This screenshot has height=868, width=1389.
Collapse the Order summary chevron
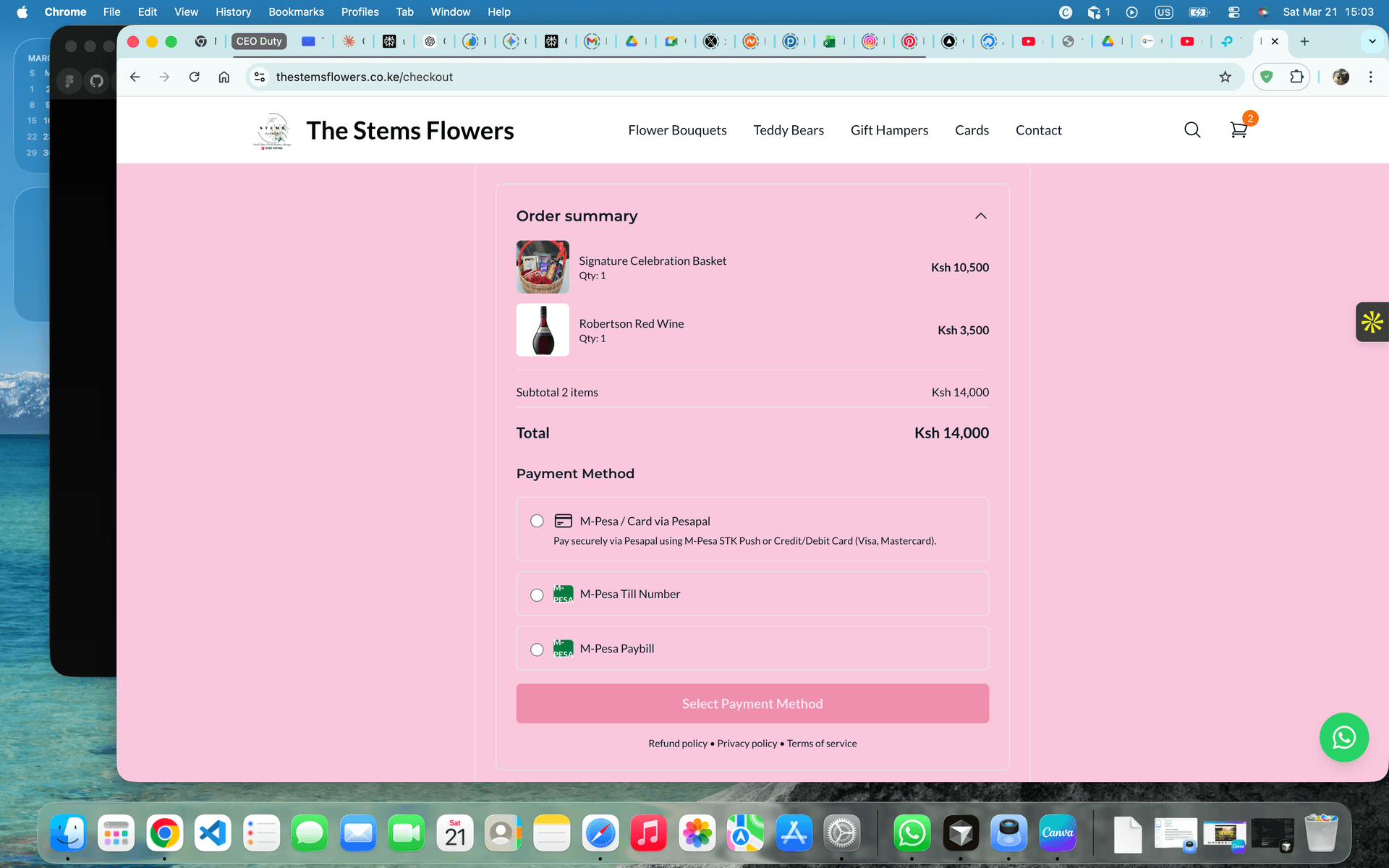(x=980, y=216)
